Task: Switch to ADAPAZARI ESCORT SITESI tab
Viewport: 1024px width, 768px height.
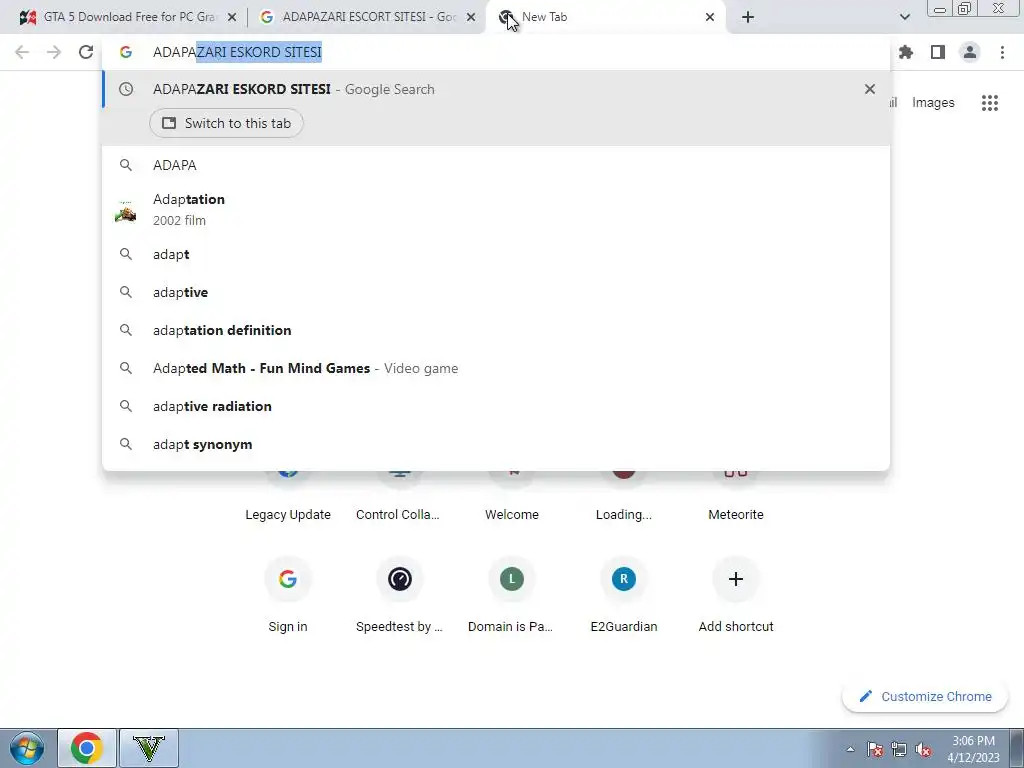Action: click(x=367, y=17)
